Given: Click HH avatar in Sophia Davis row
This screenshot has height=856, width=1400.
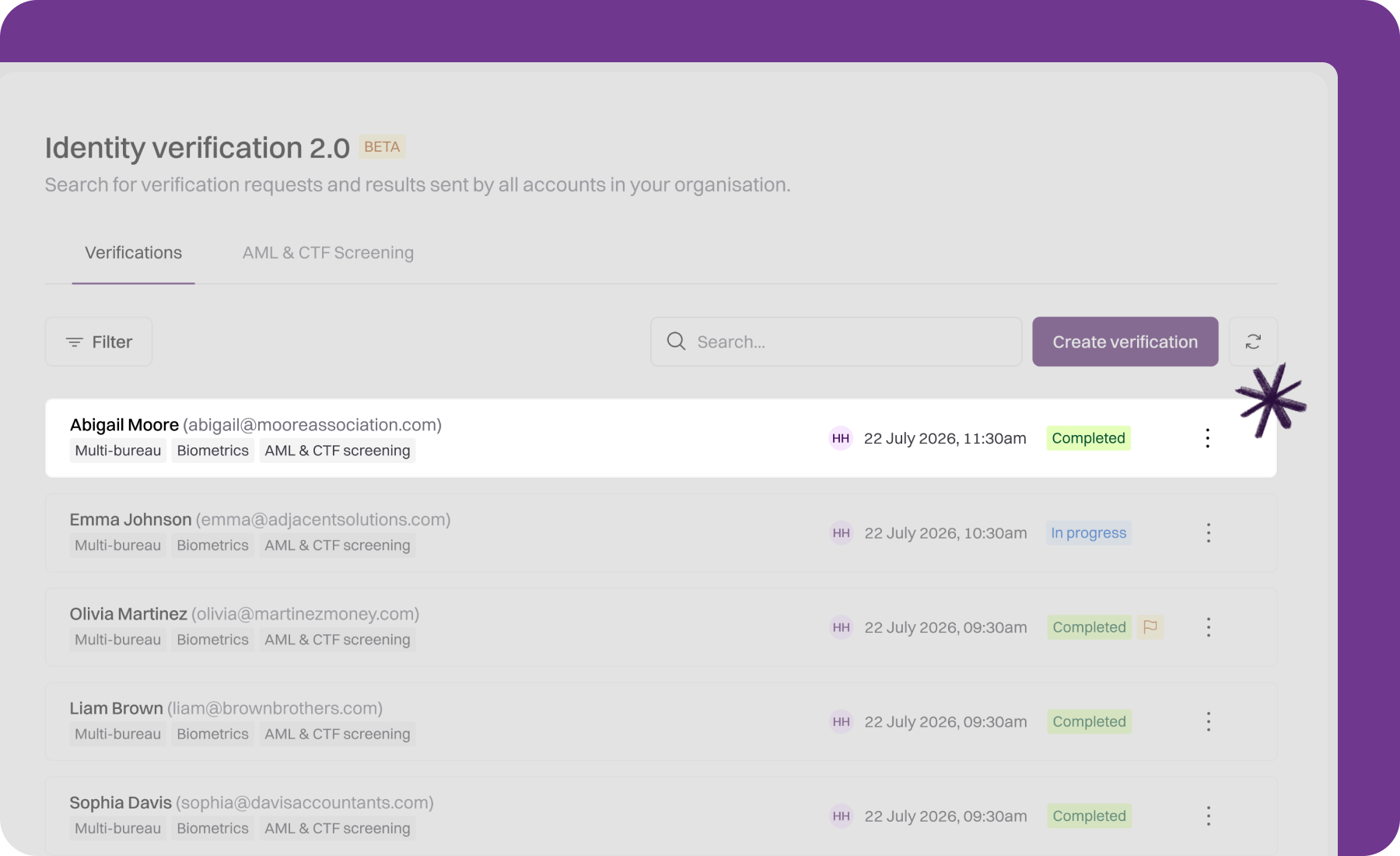Looking at the screenshot, I should [x=842, y=816].
